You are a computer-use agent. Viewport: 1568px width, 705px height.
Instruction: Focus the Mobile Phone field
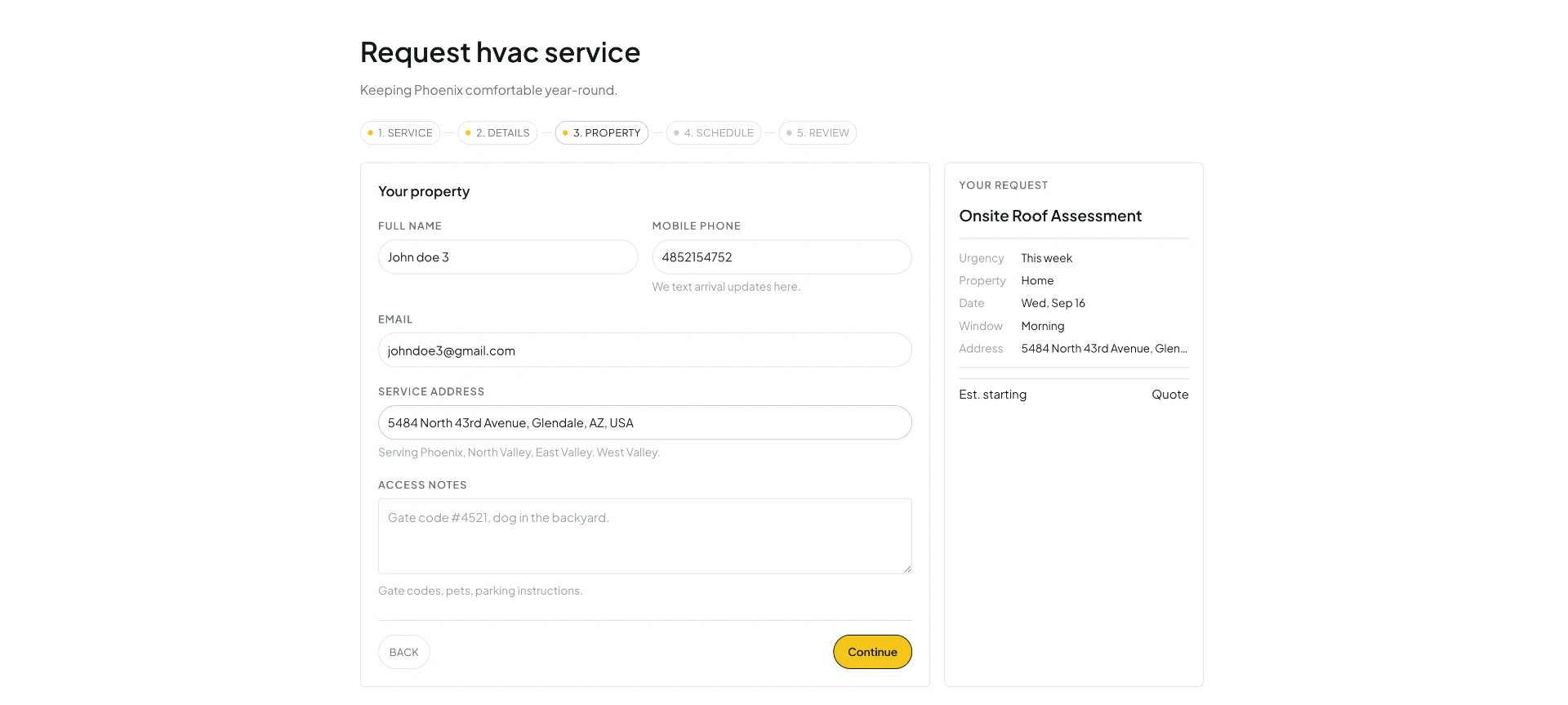(782, 257)
